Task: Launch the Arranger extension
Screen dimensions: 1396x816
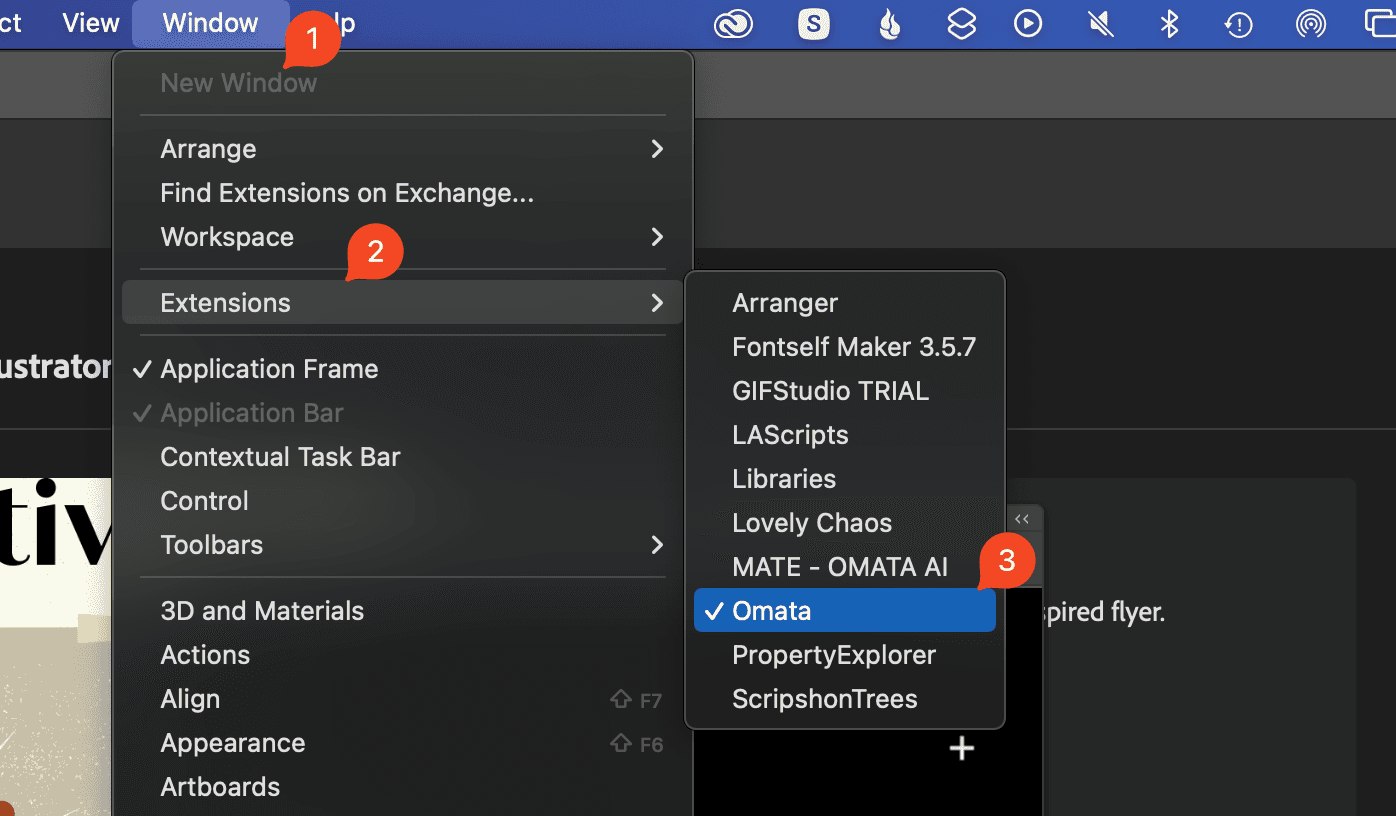Action: click(845, 303)
